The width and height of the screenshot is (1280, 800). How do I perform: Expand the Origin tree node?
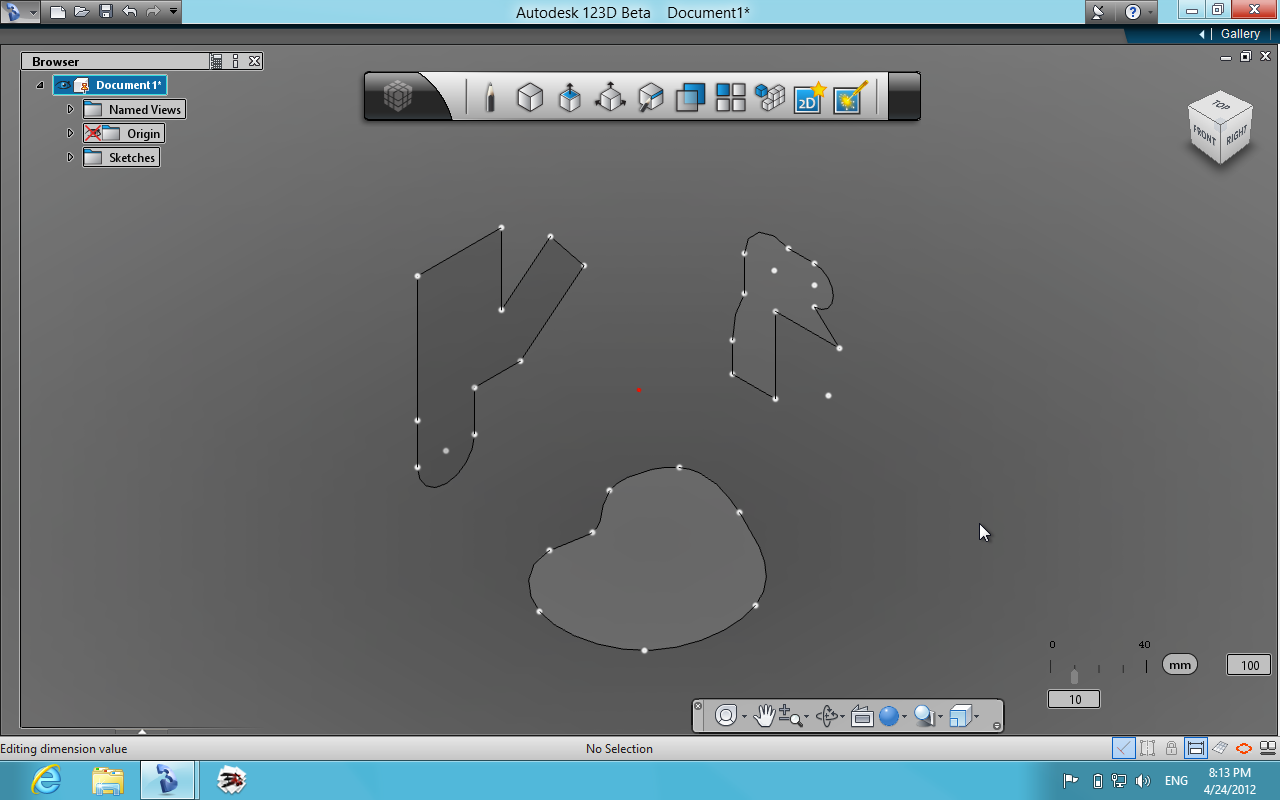[x=69, y=133]
